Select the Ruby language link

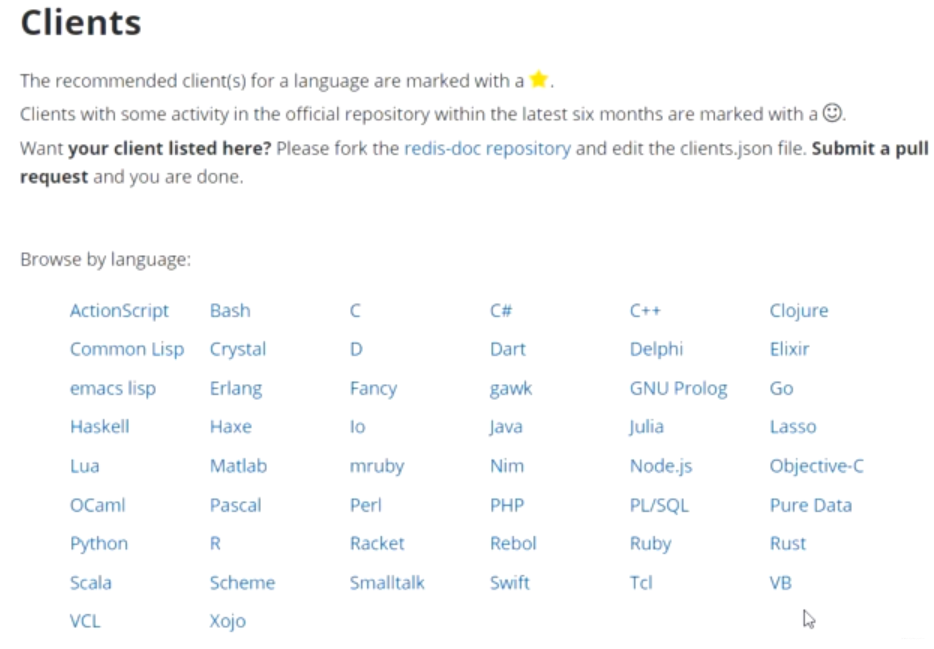(x=650, y=543)
